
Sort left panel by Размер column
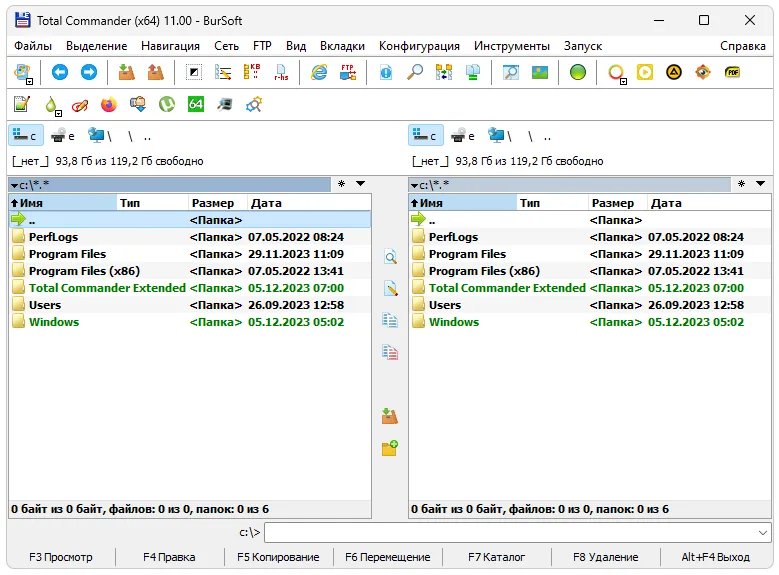pyautogui.click(x=218, y=203)
